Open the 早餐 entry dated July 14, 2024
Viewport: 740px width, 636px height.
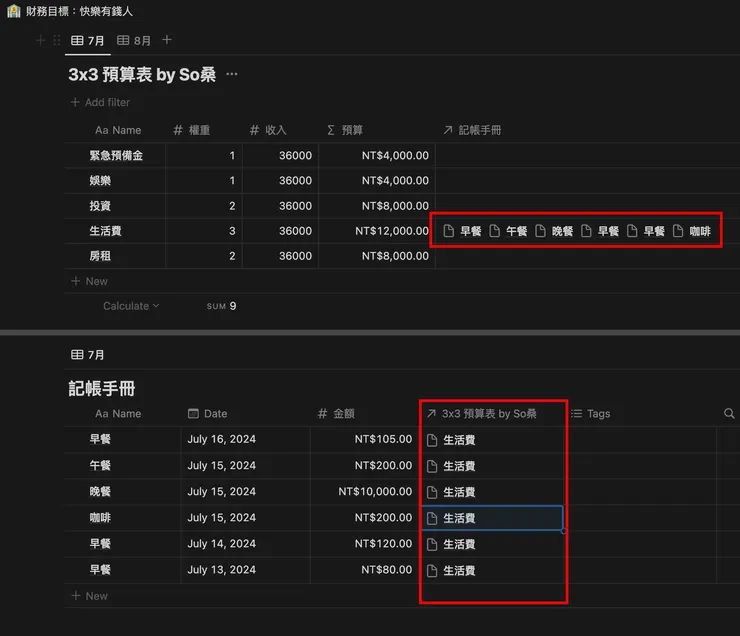coord(100,544)
